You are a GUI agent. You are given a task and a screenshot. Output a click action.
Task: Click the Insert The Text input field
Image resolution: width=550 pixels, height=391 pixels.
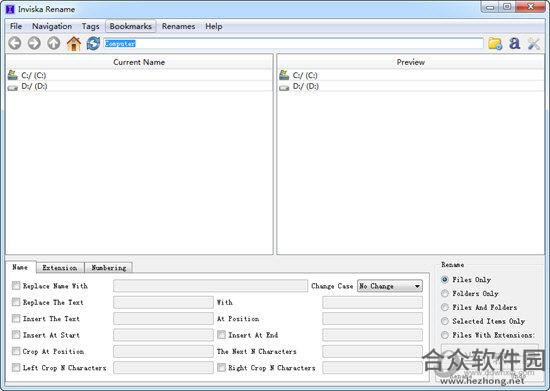pos(163,318)
